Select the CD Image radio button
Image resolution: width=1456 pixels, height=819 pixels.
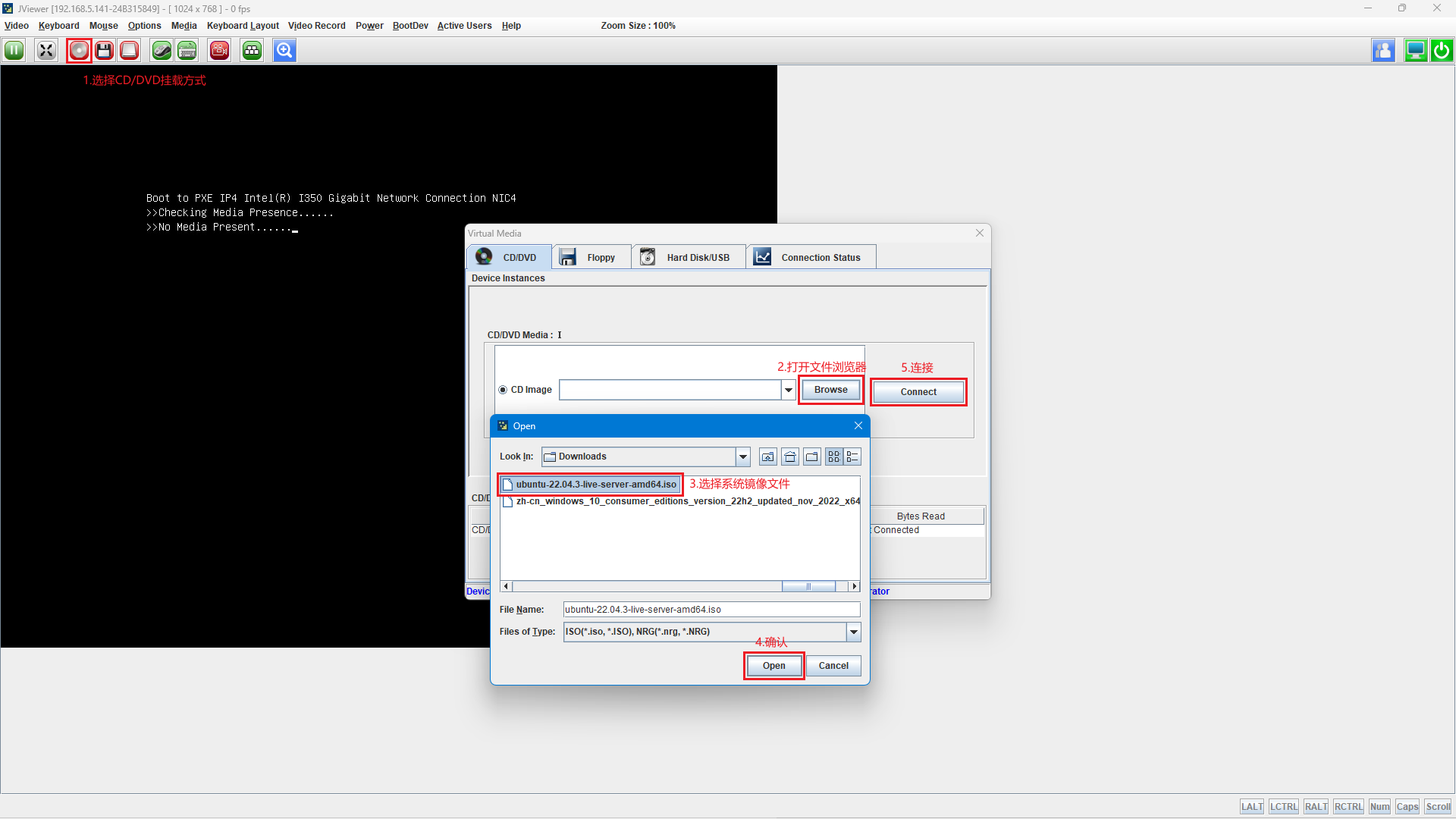(503, 390)
